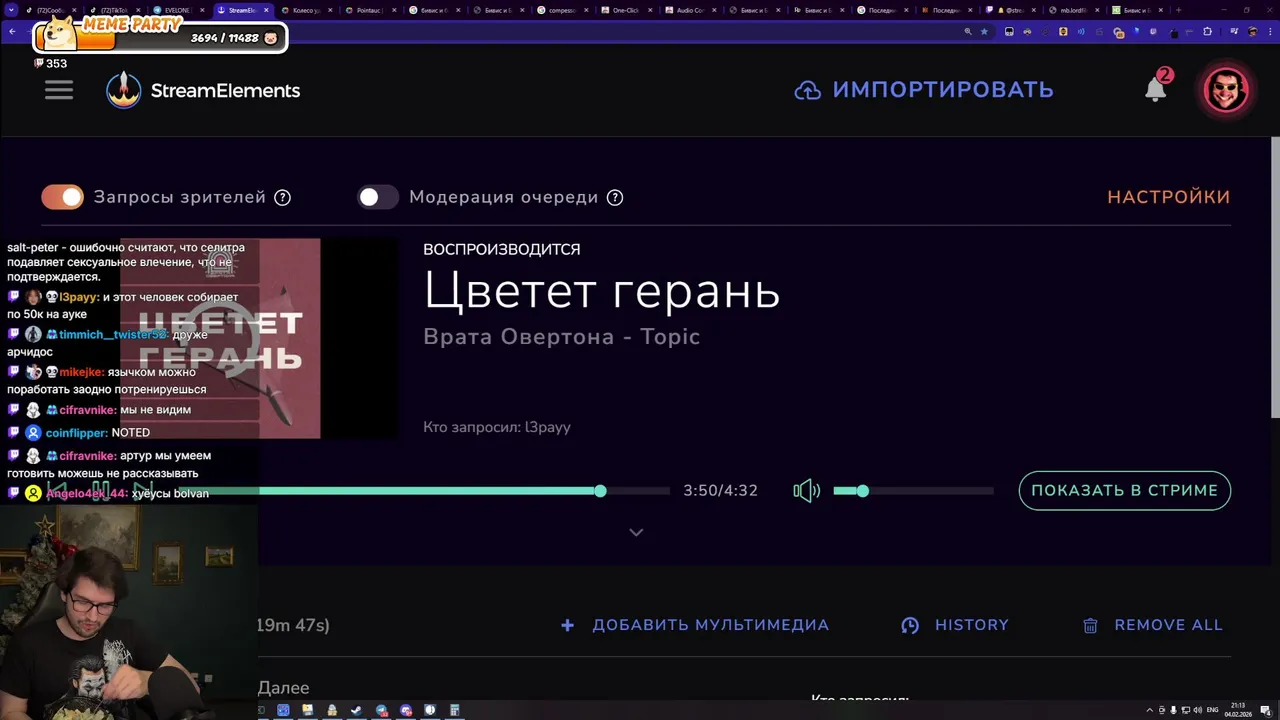Click the 3:50/4:32 playback time
Screen dimensions: 1280x720
[720, 490]
